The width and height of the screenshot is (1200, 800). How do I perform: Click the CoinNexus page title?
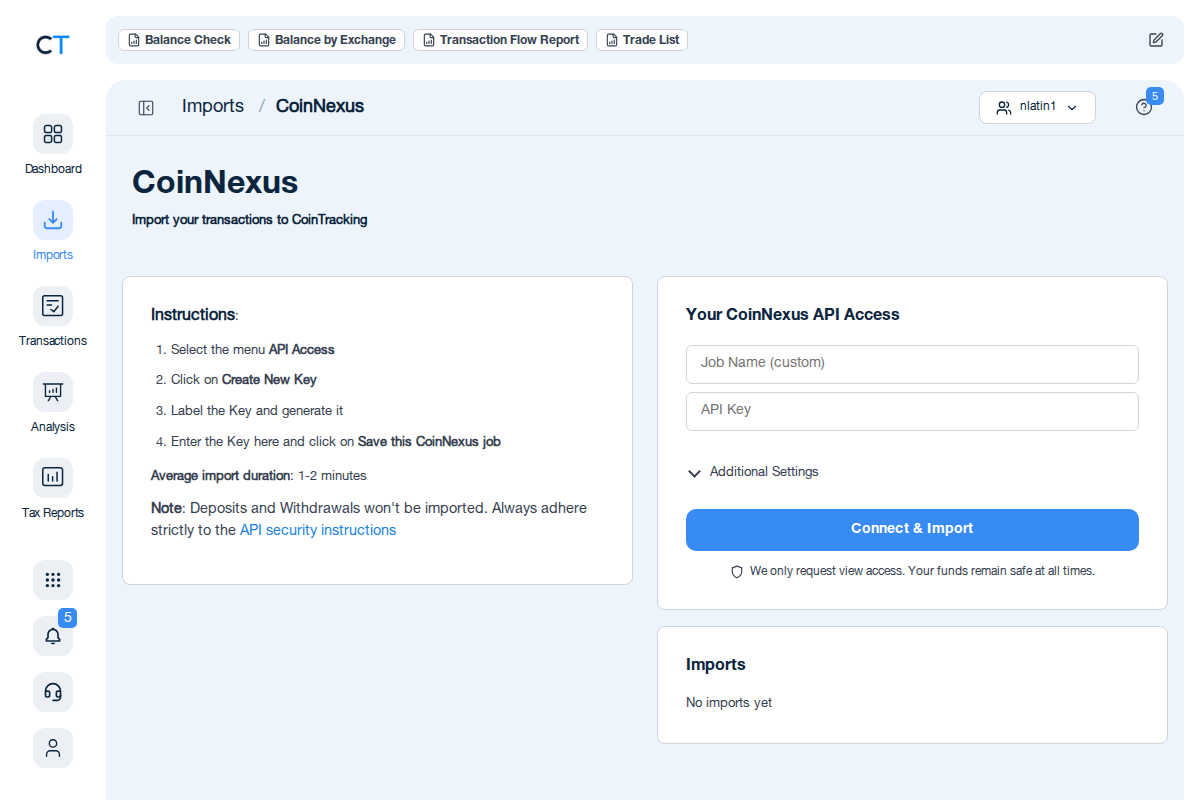tap(215, 182)
